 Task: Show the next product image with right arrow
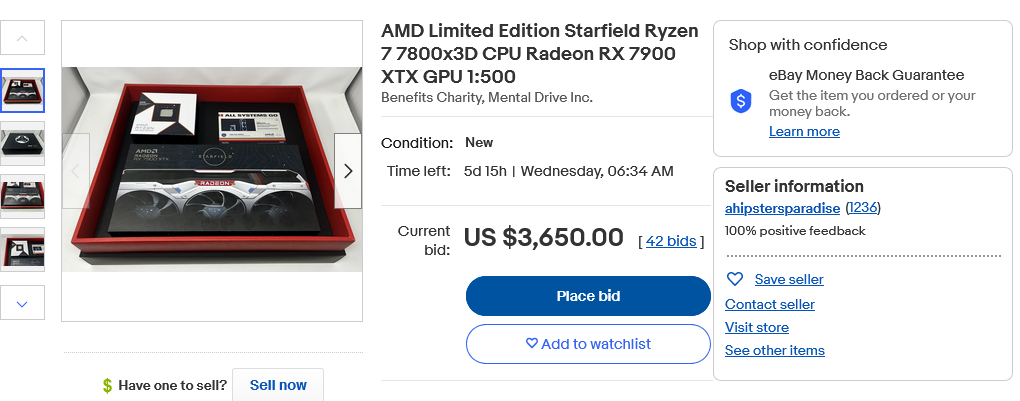348,171
